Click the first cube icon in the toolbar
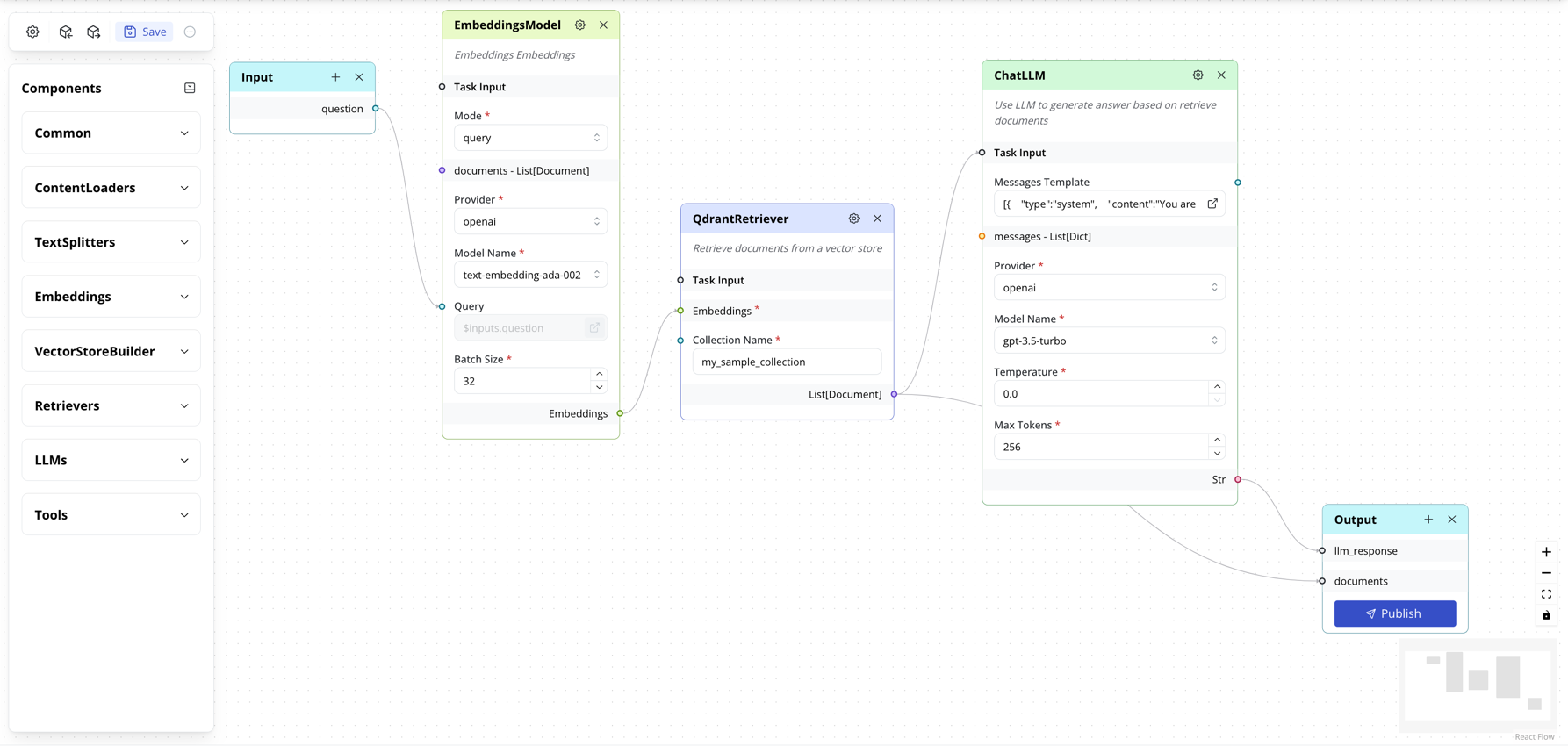Image resolution: width=1568 pixels, height=746 pixels. 66,32
